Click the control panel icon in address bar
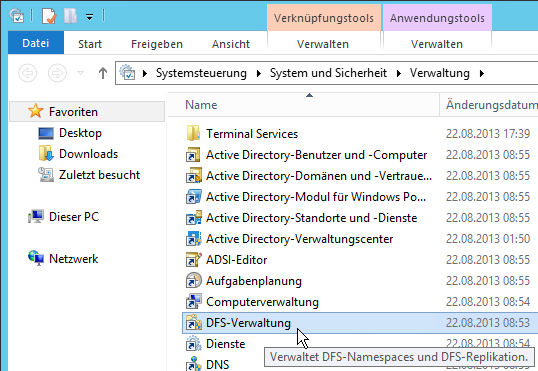538x371 pixels. 127,72
